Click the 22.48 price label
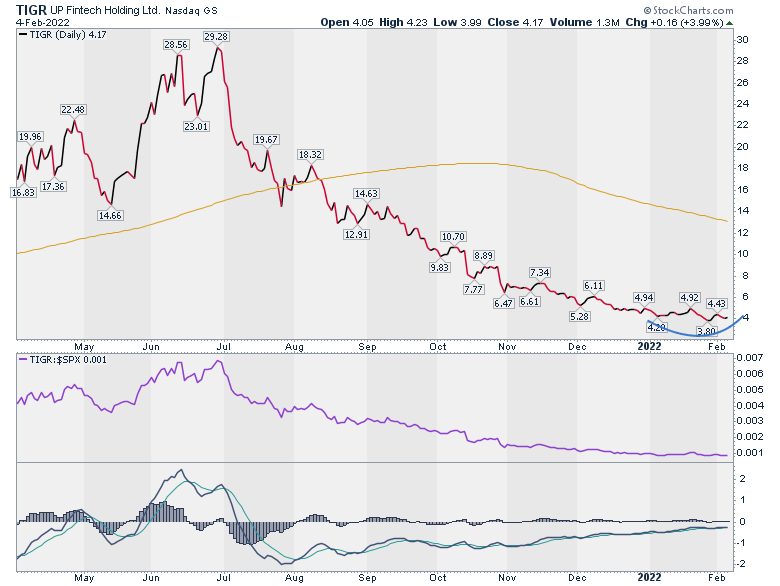This screenshot has width=780, height=586. click(x=73, y=109)
